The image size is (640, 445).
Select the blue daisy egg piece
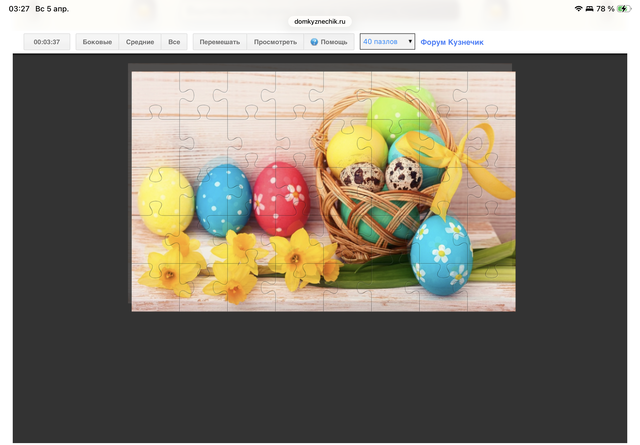point(440,252)
